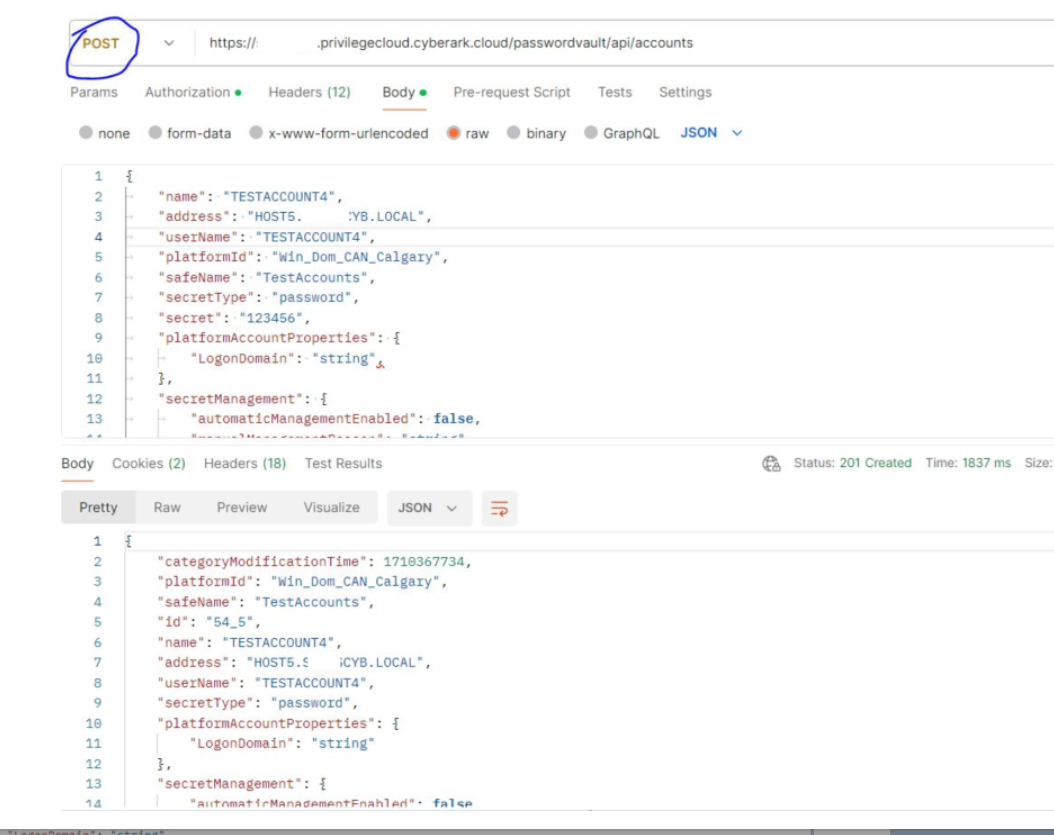Click the response "platformAccountProperties" line

(278, 723)
